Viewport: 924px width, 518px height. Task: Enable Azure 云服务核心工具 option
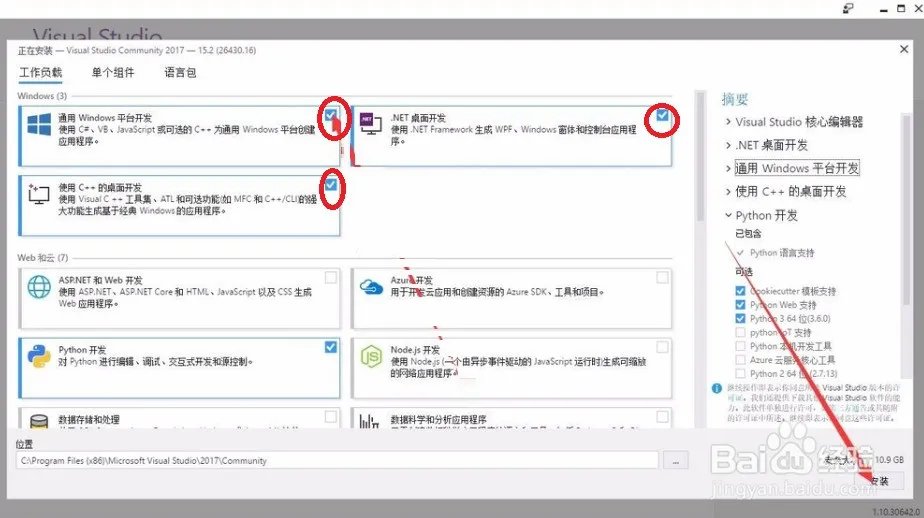point(740,359)
